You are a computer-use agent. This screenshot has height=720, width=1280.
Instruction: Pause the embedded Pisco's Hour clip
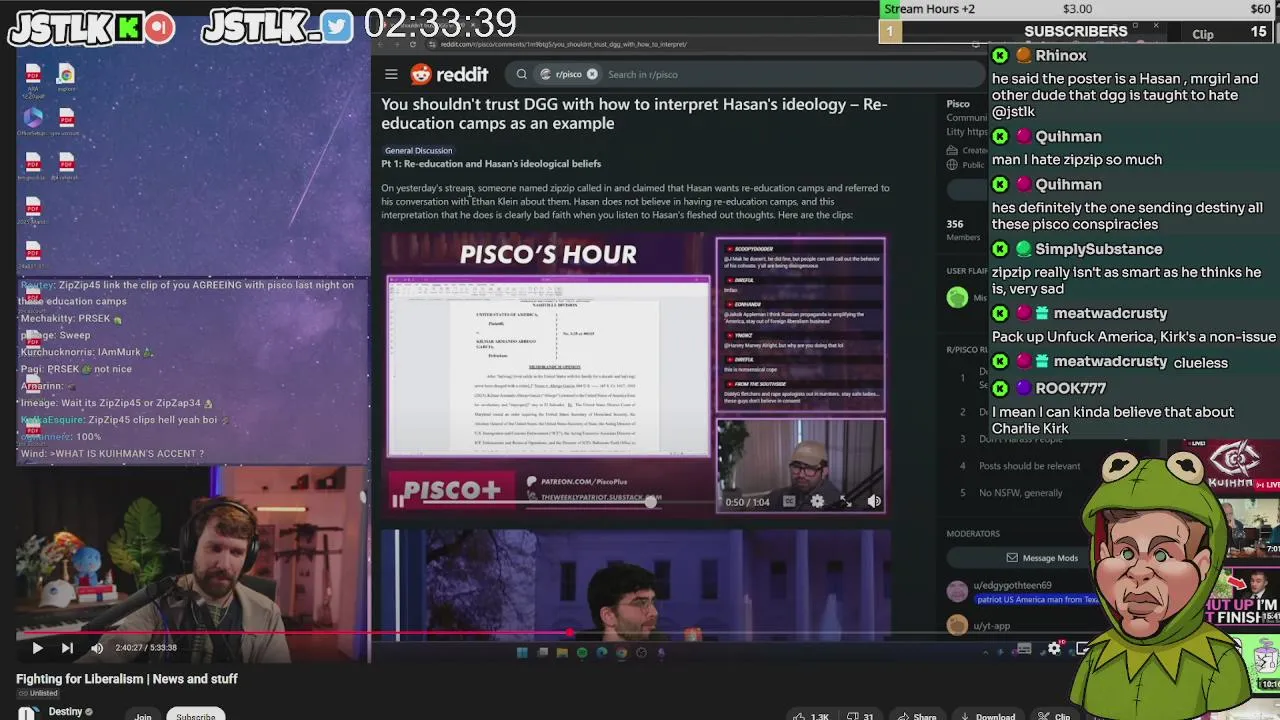pyautogui.click(x=398, y=502)
